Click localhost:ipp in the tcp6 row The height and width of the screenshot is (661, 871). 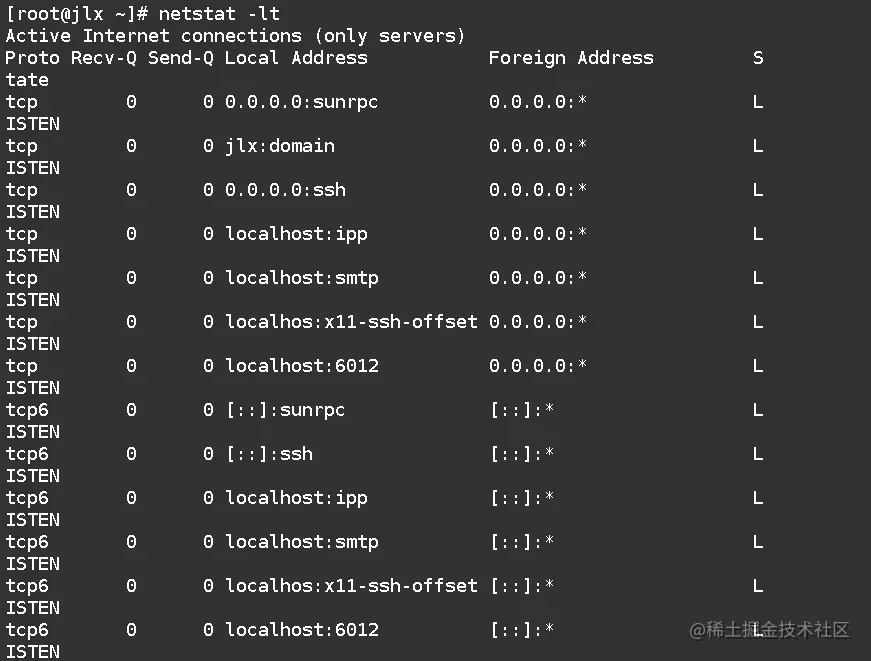point(296,498)
